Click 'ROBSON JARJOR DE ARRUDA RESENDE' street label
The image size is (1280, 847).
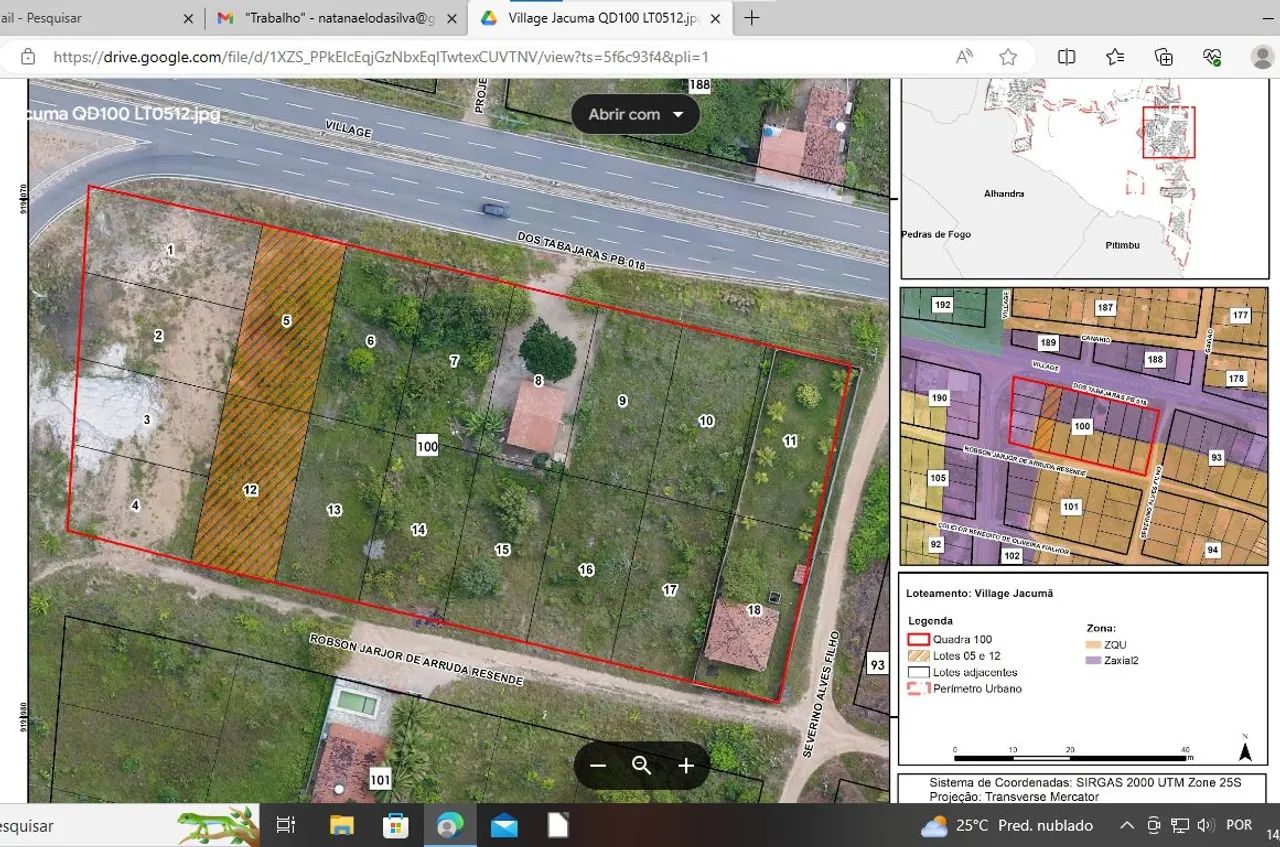click(415, 660)
